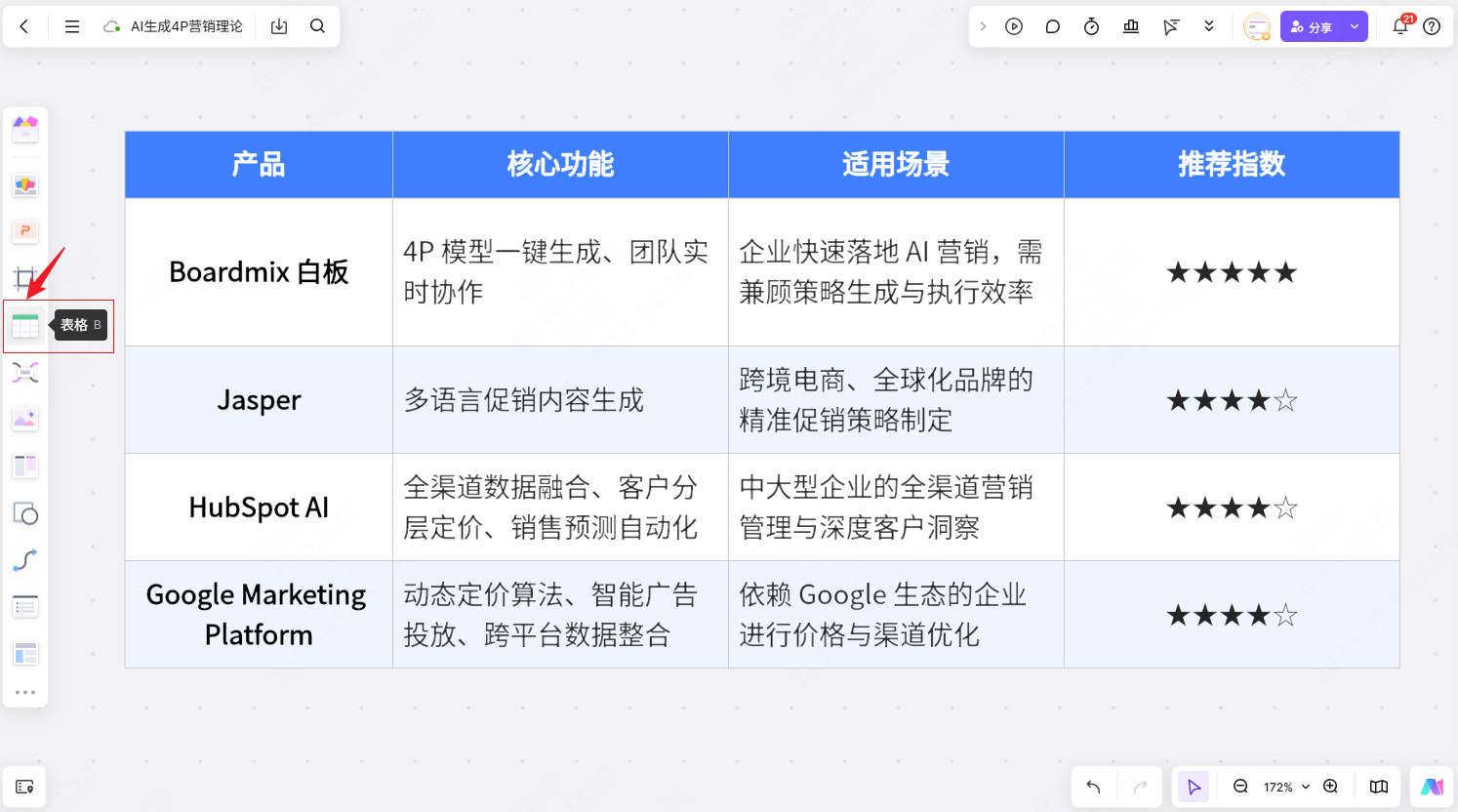Click the 4P 模型一键生成 cell
The image size is (1458, 812).
560,272
